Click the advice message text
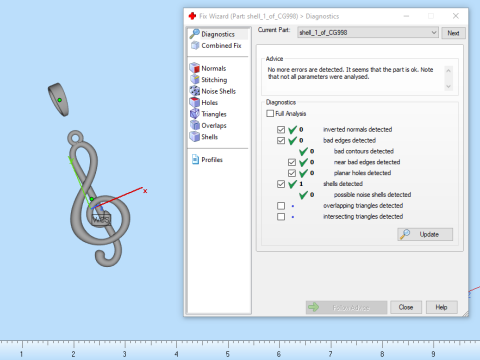The image size is (480, 360). [x=350, y=73]
